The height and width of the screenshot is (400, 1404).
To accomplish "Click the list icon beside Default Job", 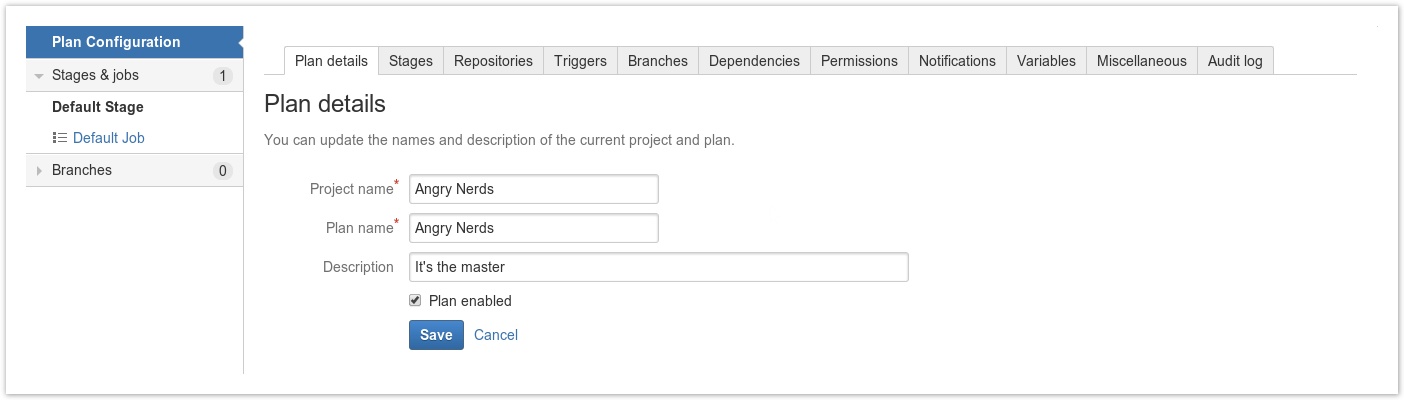I will 59,138.
